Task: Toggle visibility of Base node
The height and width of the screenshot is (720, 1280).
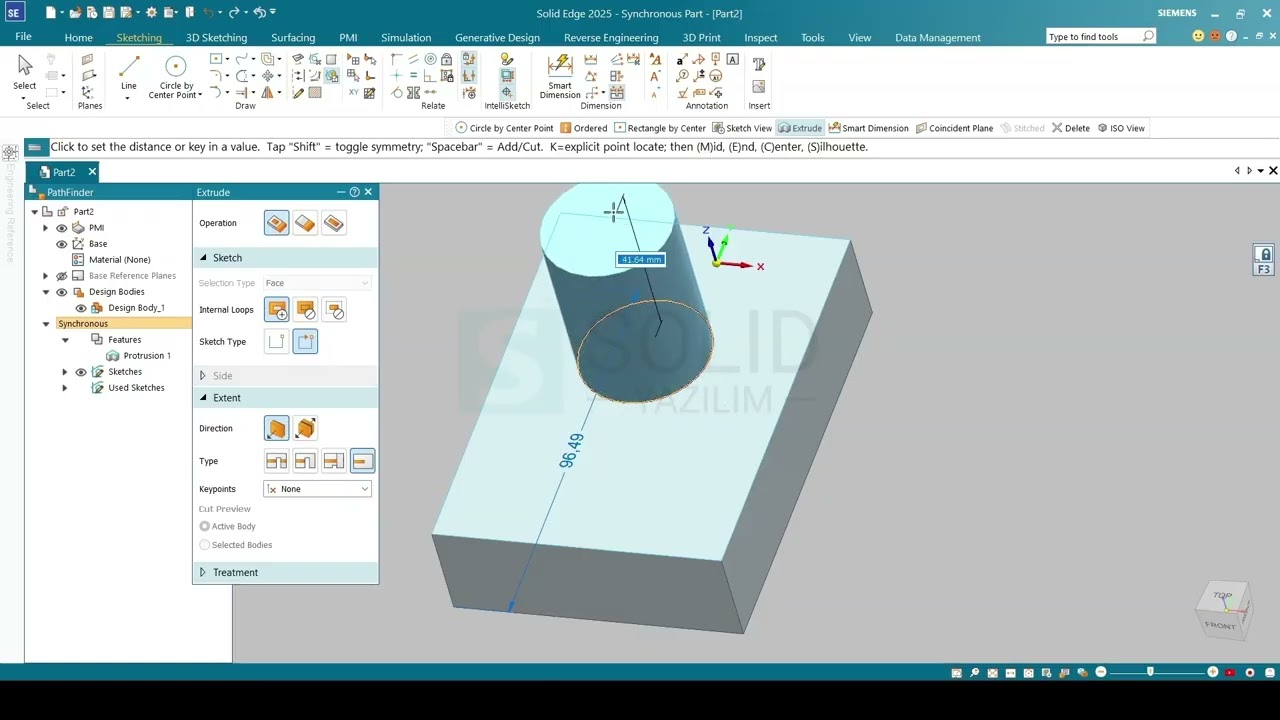Action: [x=62, y=244]
